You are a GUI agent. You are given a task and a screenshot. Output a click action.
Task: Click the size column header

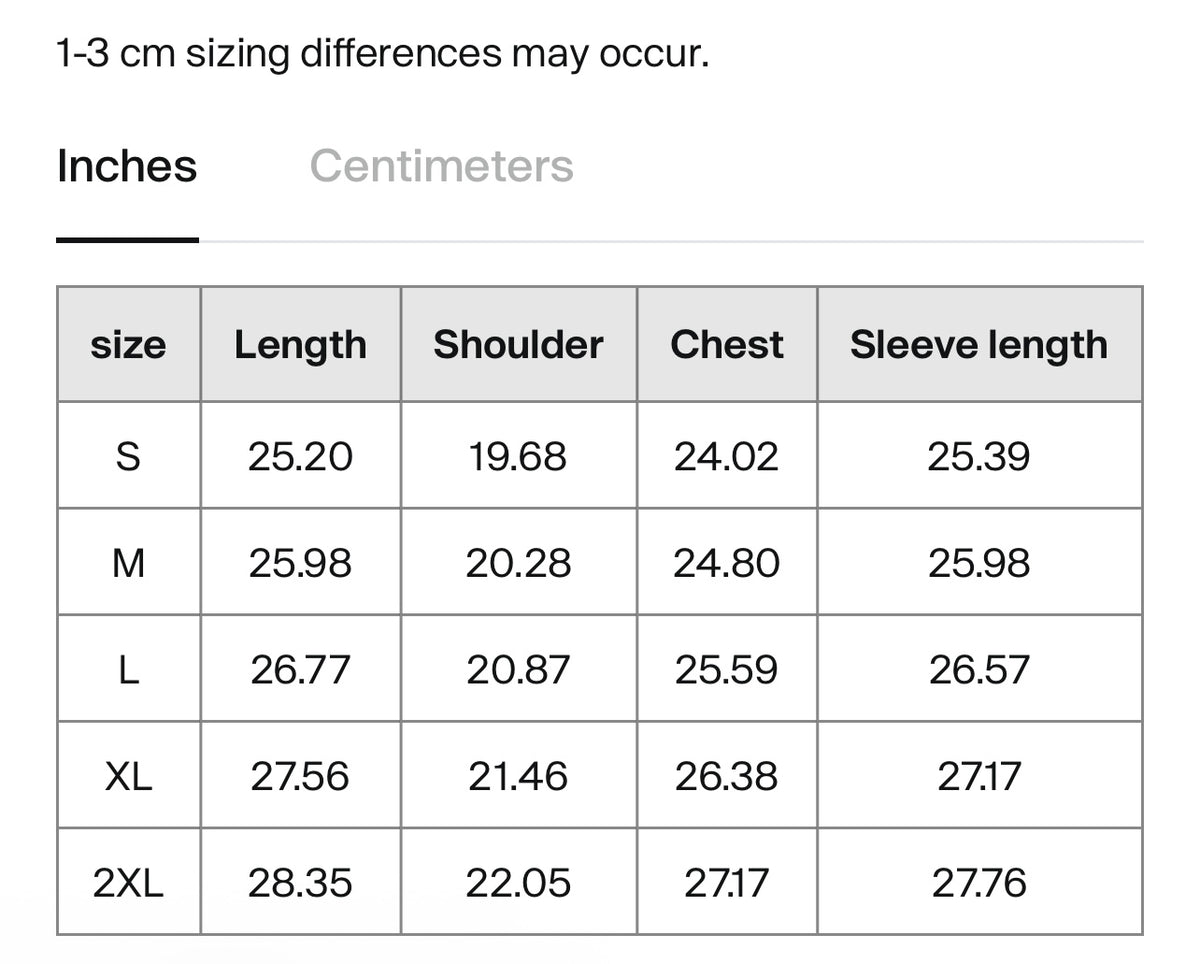[x=128, y=346]
